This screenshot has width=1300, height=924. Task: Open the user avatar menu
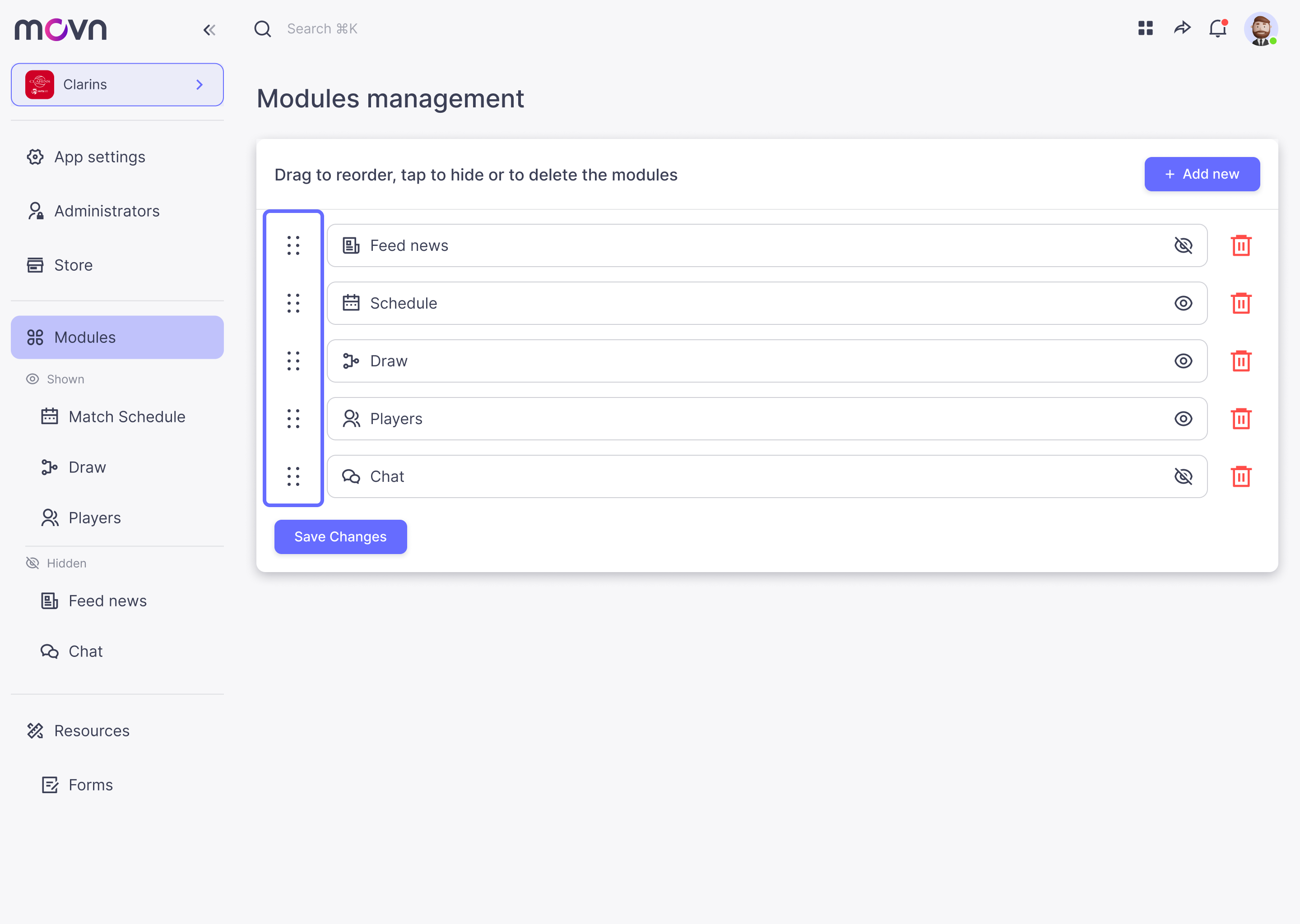[x=1260, y=28]
